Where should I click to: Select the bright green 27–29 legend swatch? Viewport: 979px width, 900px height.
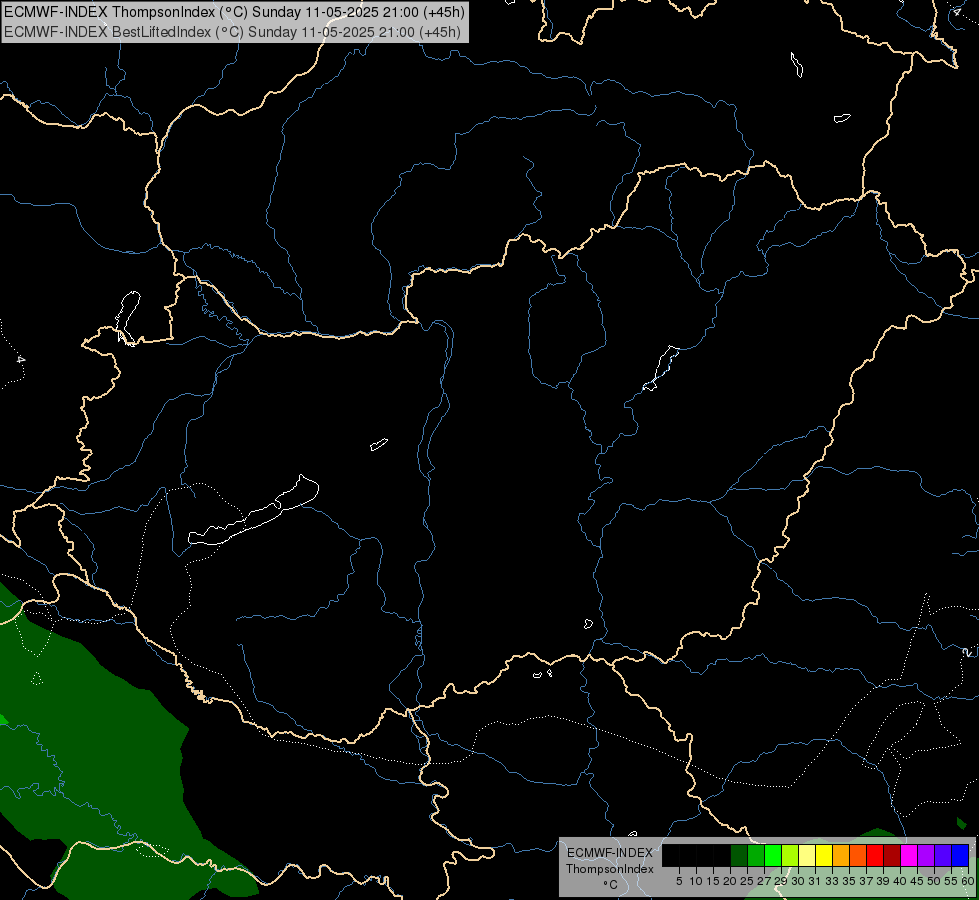pos(773,855)
